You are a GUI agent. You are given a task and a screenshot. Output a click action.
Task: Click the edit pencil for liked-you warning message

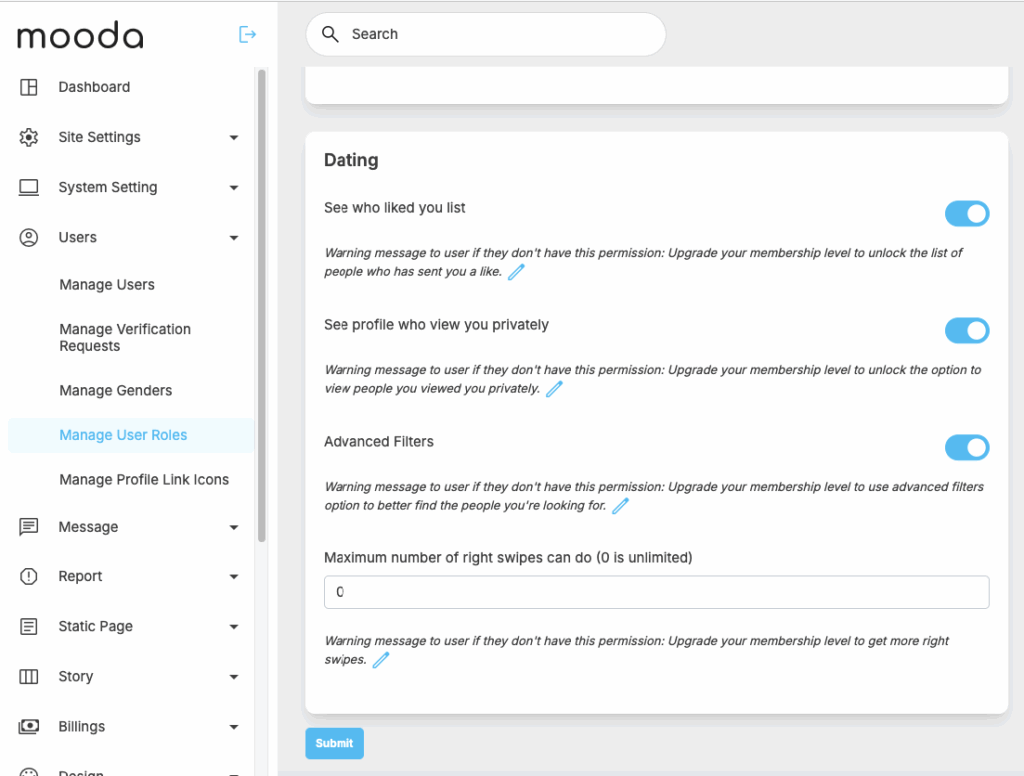(516, 272)
